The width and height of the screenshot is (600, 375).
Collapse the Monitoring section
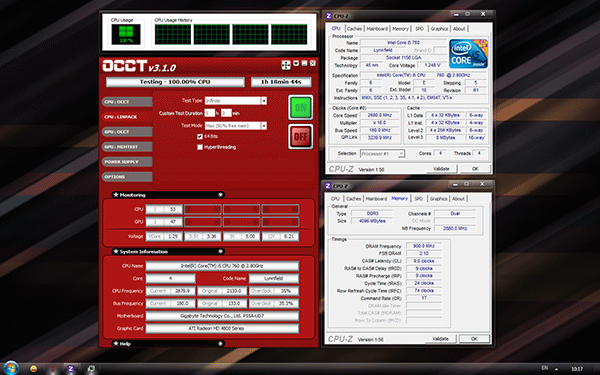tap(220, 195)
